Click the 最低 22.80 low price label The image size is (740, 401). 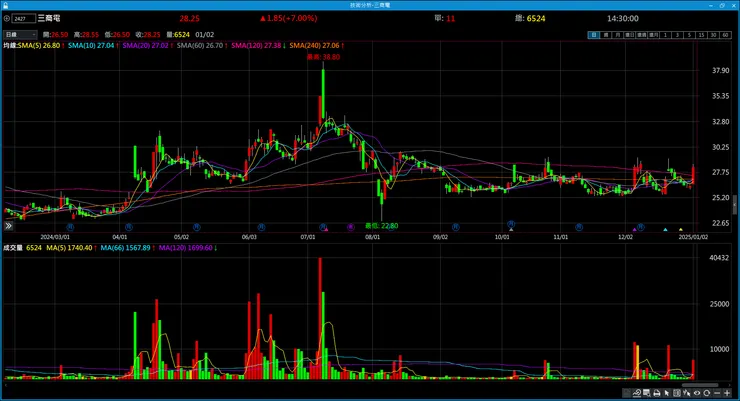pyautogui.click(x=381, y=226)
